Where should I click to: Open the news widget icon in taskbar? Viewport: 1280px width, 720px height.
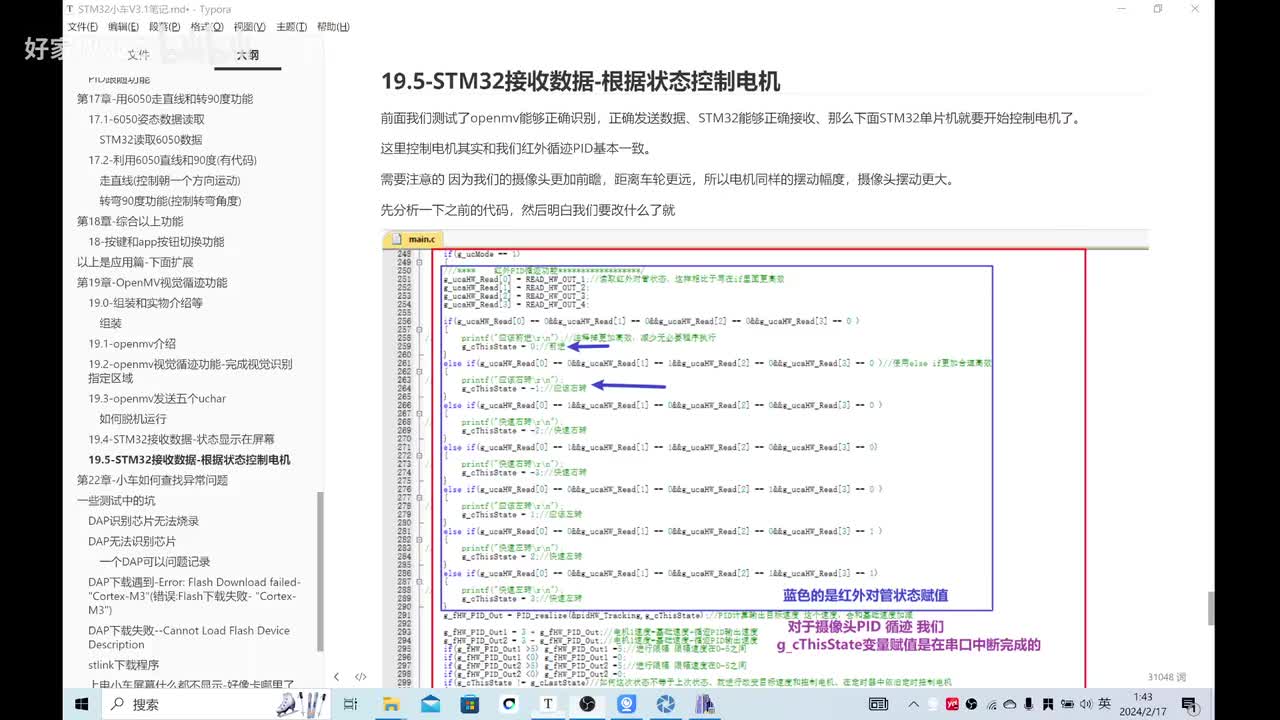coord(878,704)
